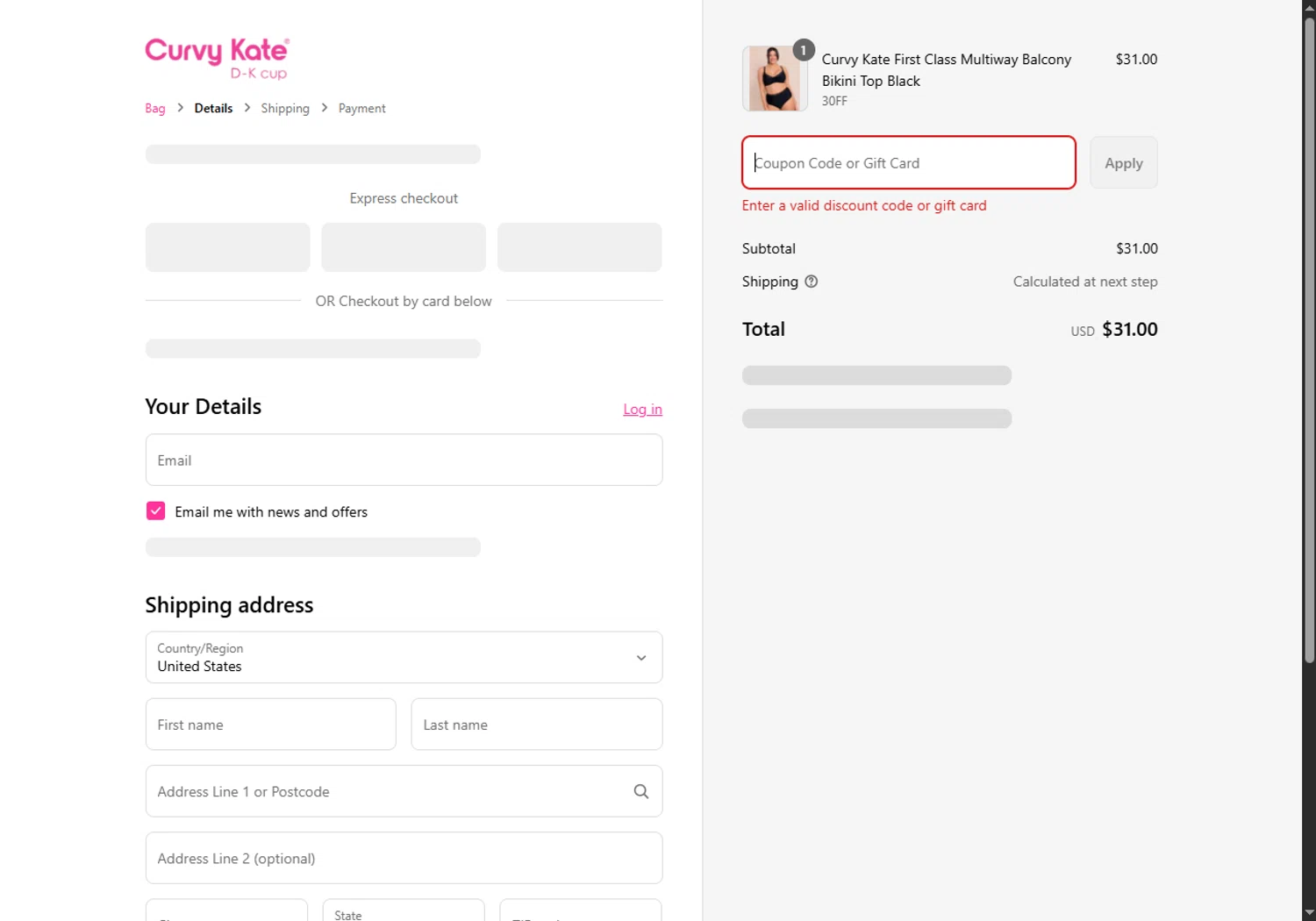Image resolution: width=1316 pixels, height=921 pixels.
Task: Select the Shipping breadcrumb step
Action: (285, 108)
